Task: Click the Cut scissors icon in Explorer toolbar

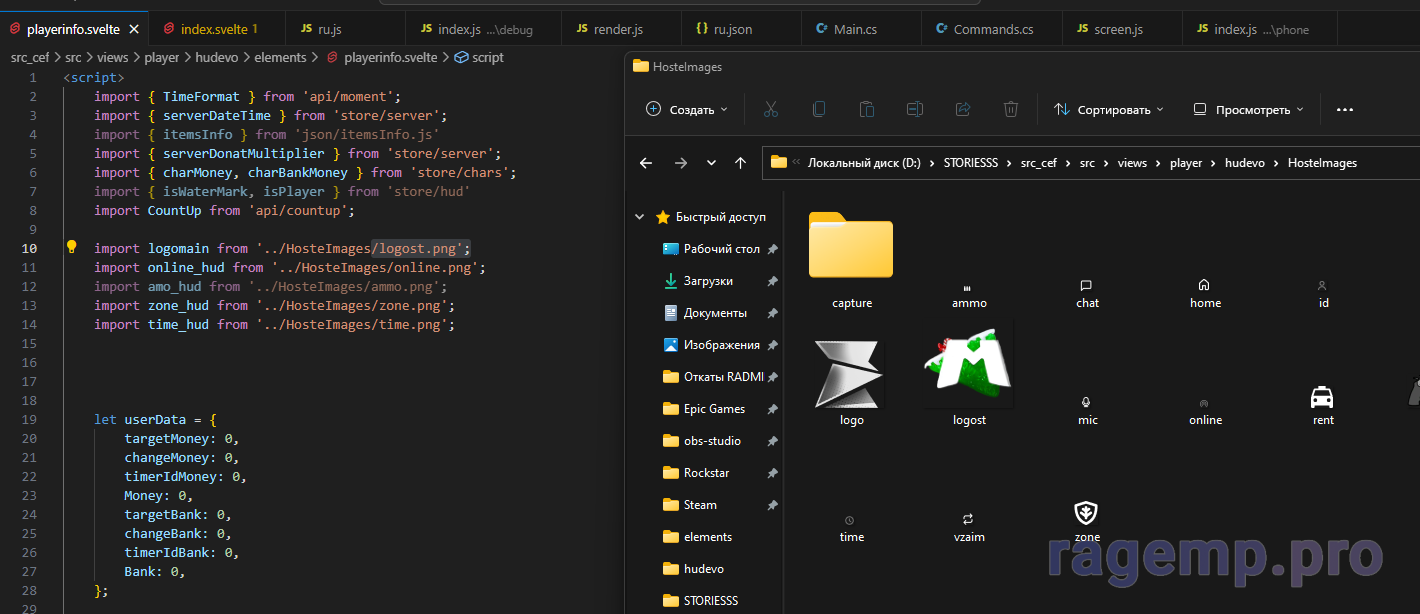Action: (x=770, y=110)
